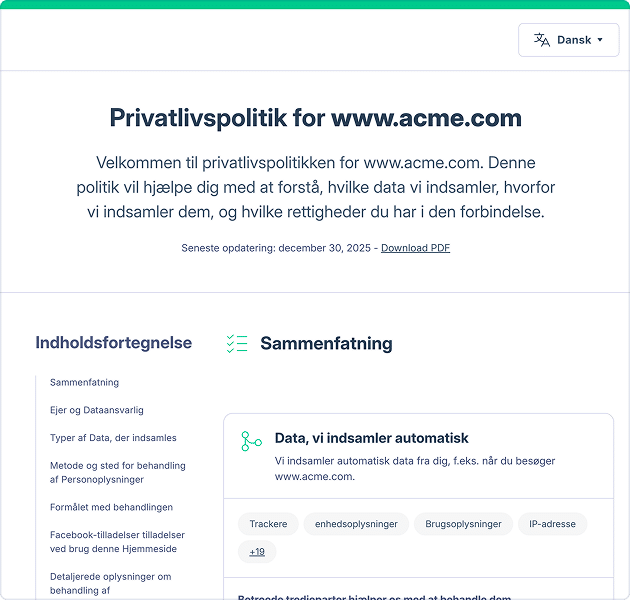Click the Trackere tag
This screenshot has width=630, height=600.
pyautogui.click(x=268, y=524)
